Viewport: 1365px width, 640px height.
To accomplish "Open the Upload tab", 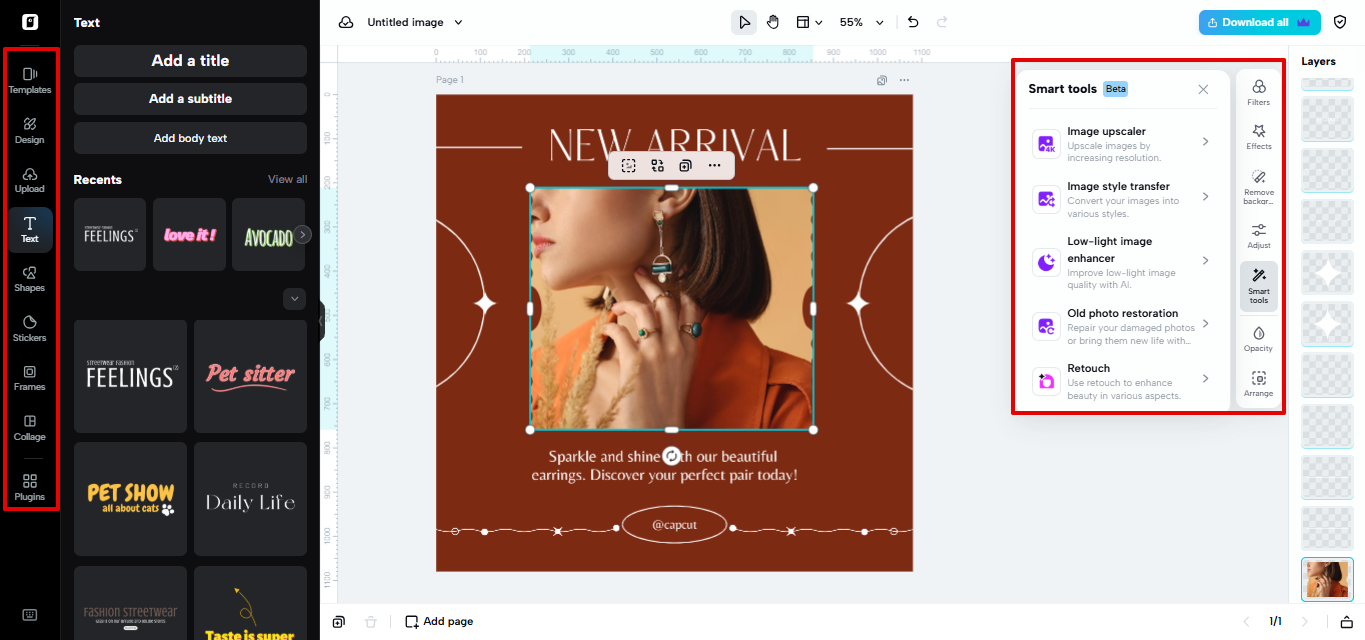I will point(30,179).
